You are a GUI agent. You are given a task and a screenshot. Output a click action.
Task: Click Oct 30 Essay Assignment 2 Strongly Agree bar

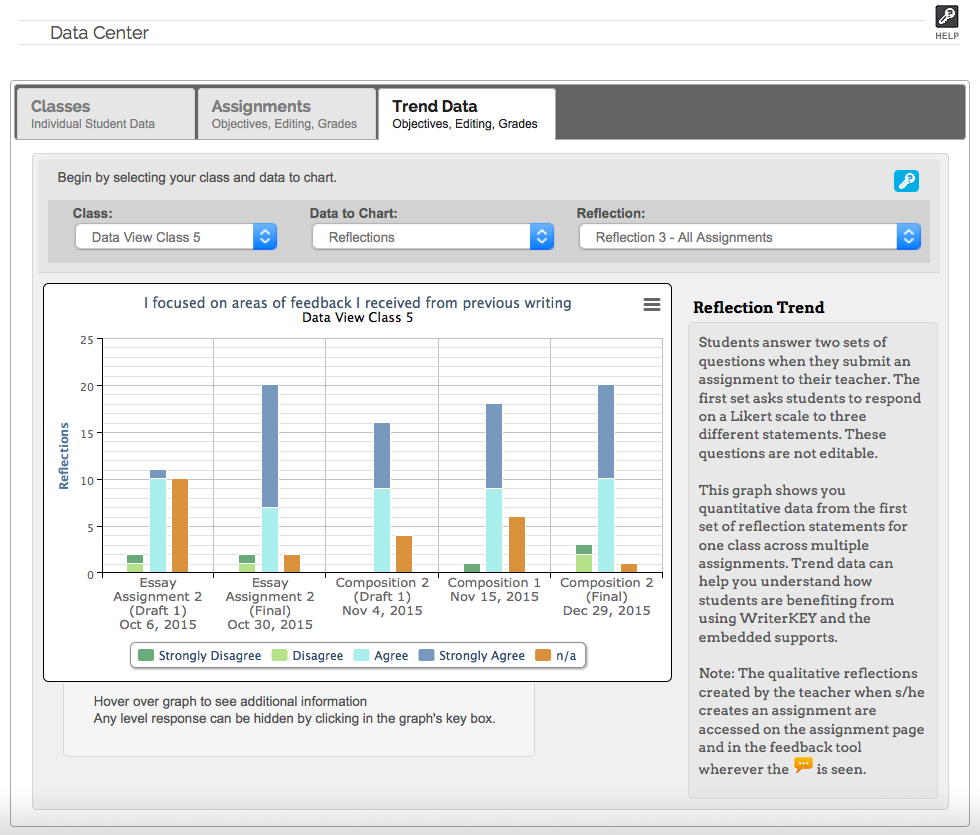click(270, 446)
